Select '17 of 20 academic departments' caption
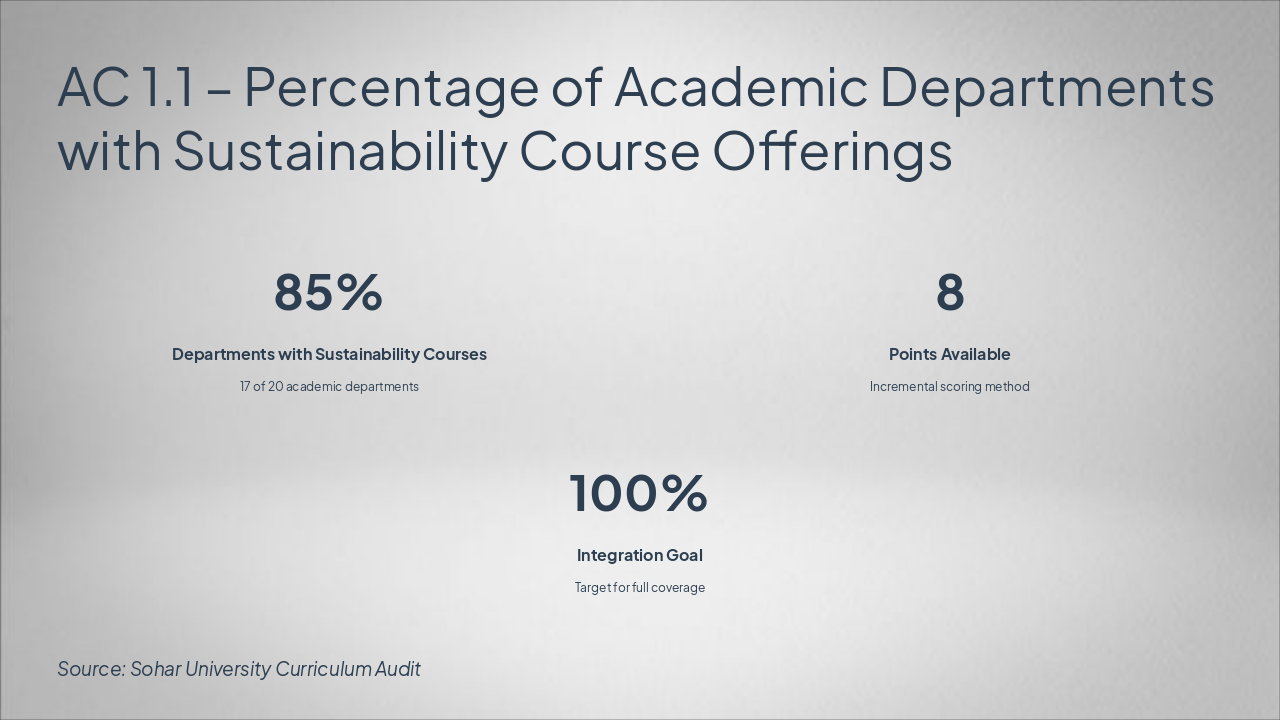 [x=329, y=386]
